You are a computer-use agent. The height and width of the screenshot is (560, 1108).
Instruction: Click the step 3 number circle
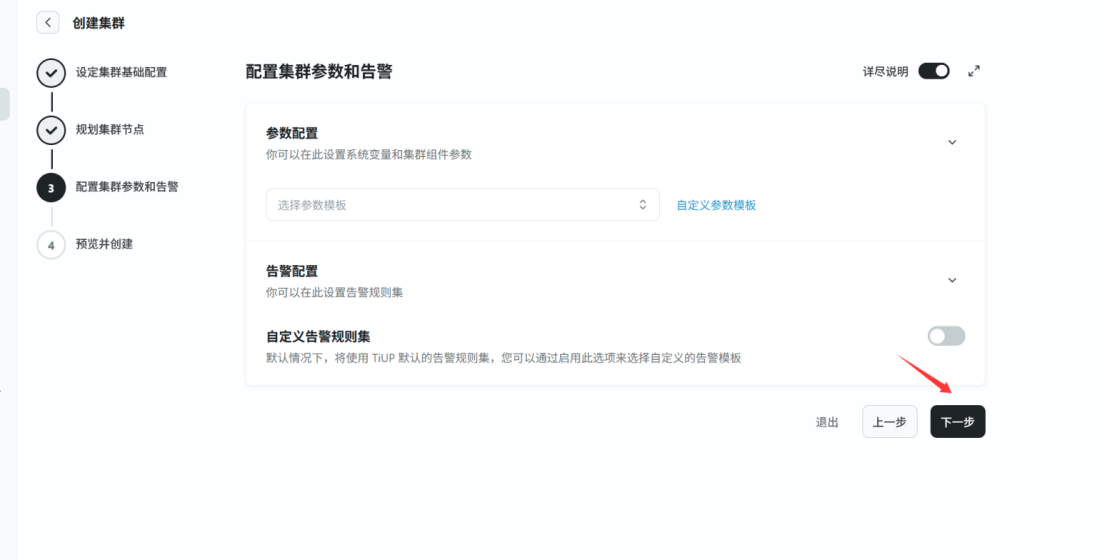point(51,187)
